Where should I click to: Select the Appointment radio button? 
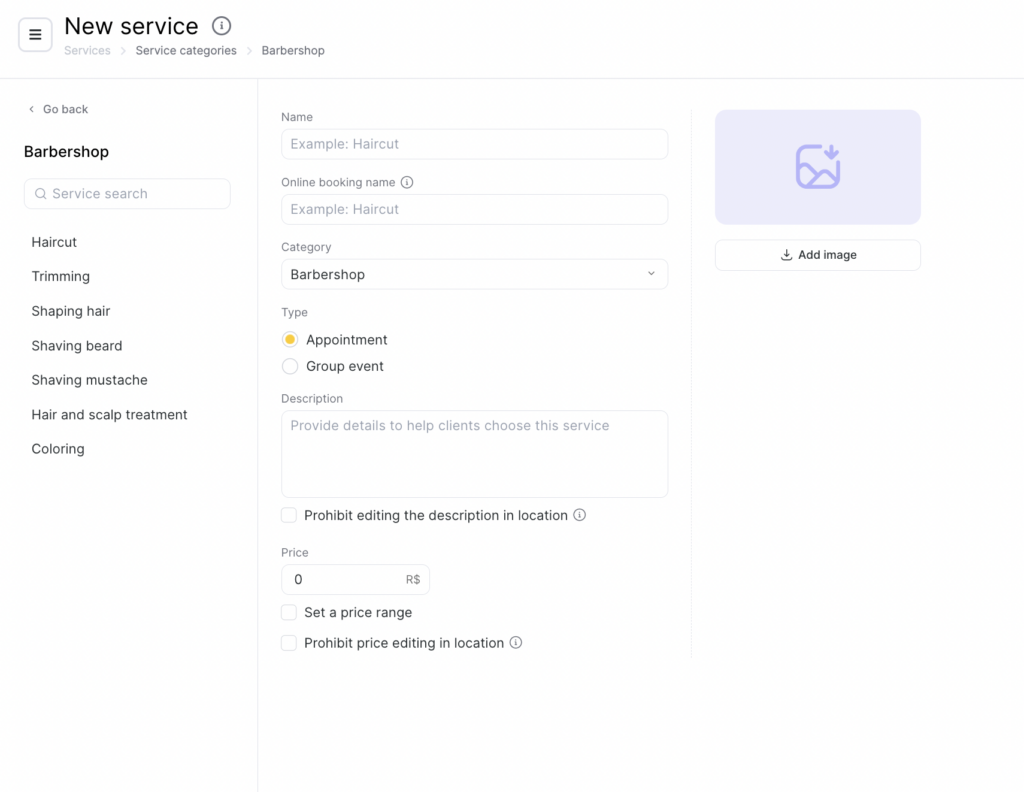[x=290, y=340]
